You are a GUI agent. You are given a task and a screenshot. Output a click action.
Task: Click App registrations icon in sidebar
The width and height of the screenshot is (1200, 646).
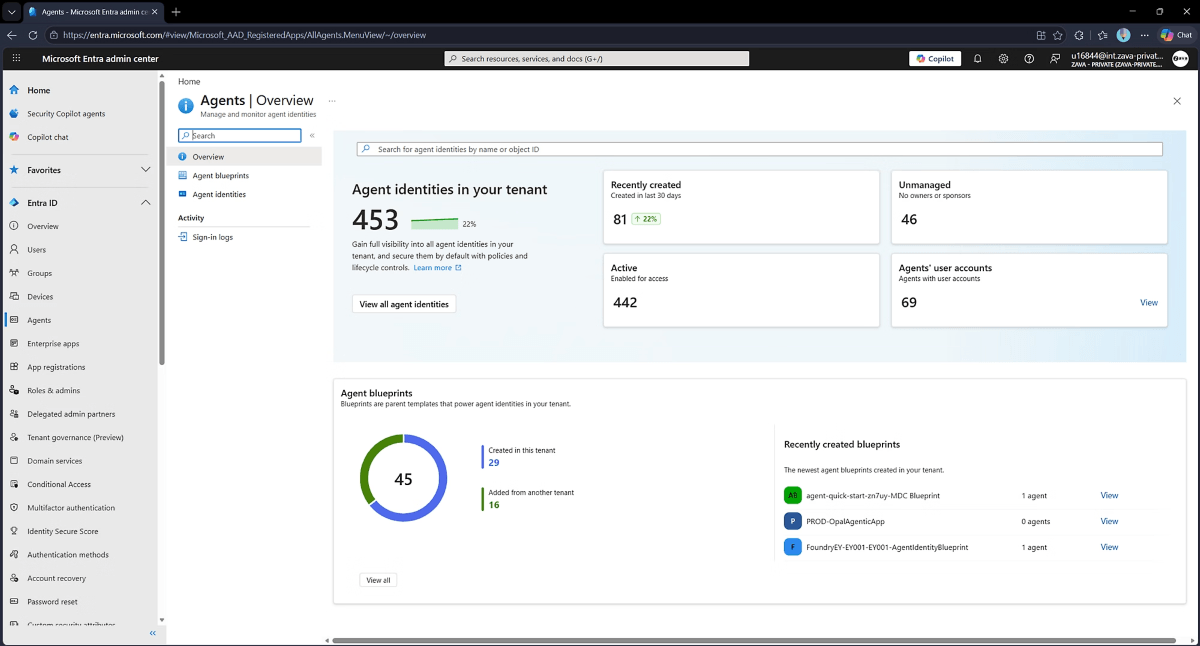point(14,367)
